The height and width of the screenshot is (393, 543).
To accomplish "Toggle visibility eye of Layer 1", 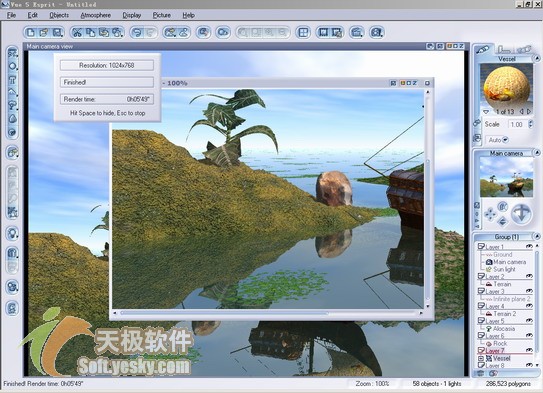I will pyautogui.click(x=529, y=246).
